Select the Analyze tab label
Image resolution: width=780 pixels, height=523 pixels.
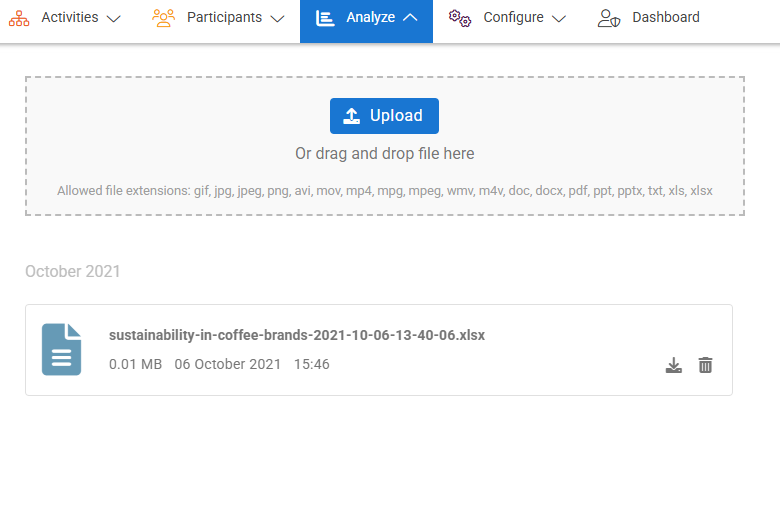tap(369, 18)
